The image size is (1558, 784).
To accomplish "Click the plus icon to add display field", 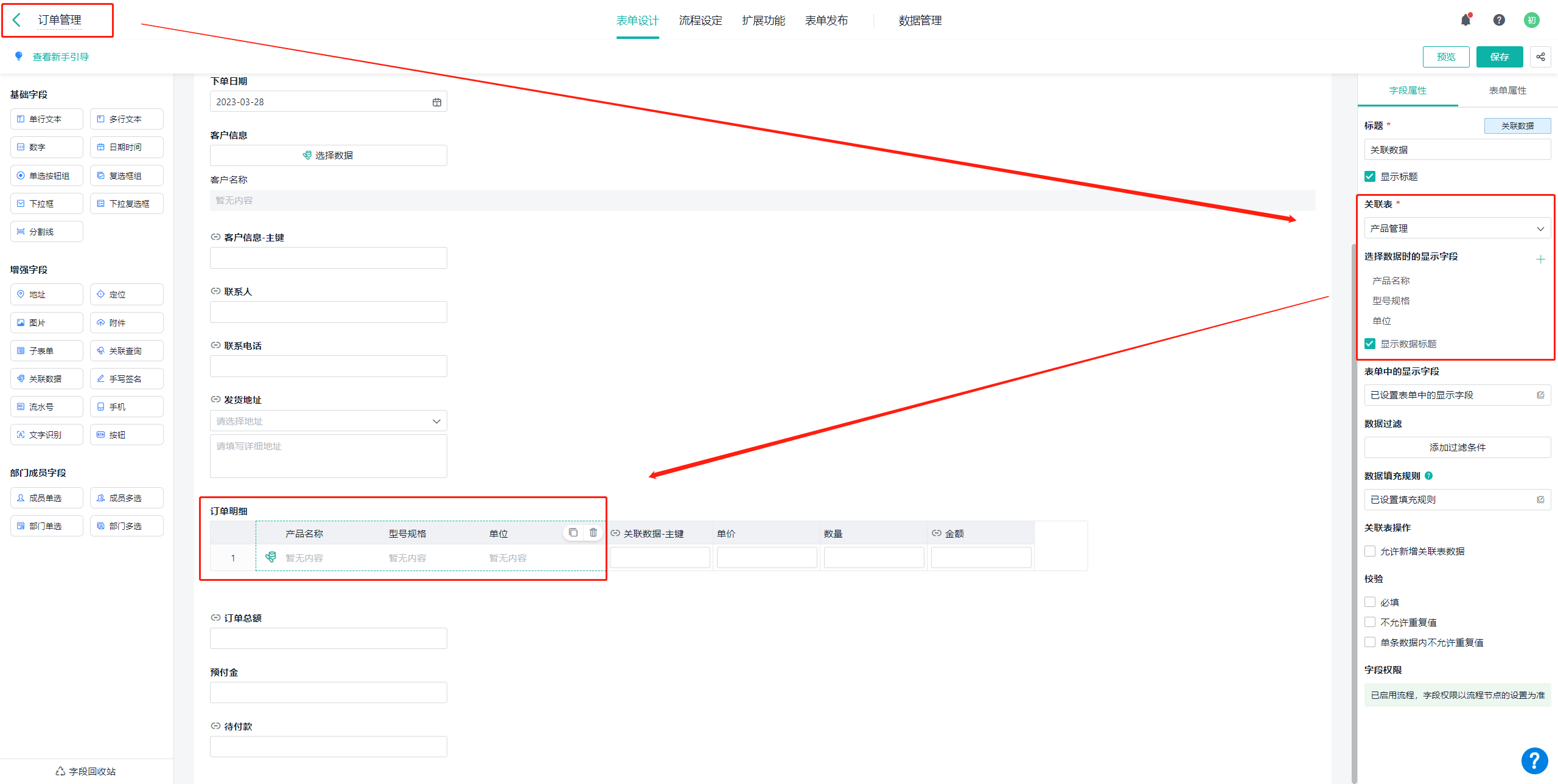I will click(x=1540, y=259).
